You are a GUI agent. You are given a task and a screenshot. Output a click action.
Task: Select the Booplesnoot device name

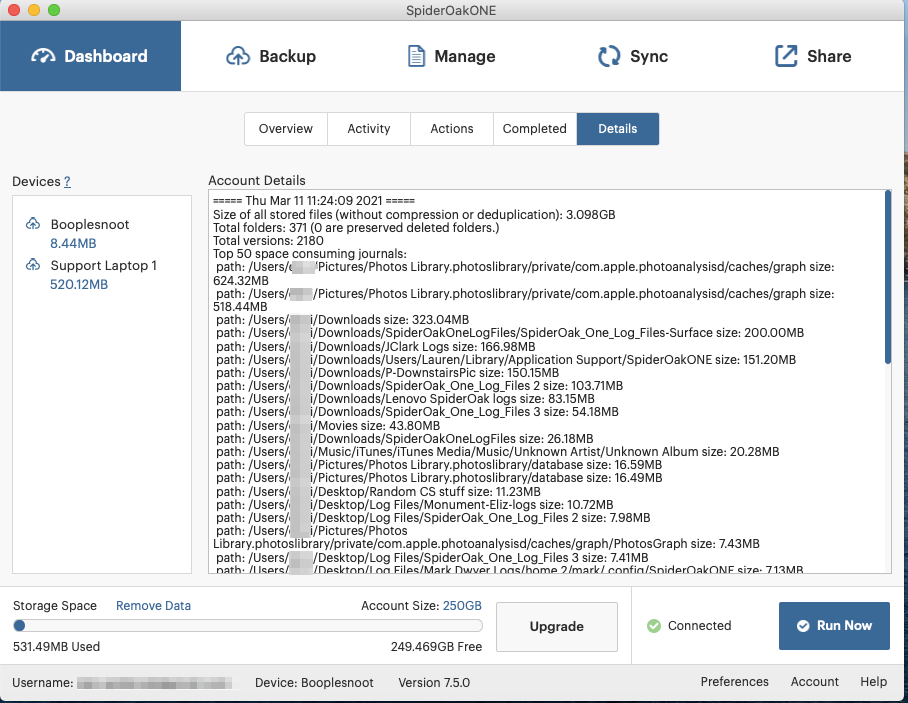click(x=90, y=224)
